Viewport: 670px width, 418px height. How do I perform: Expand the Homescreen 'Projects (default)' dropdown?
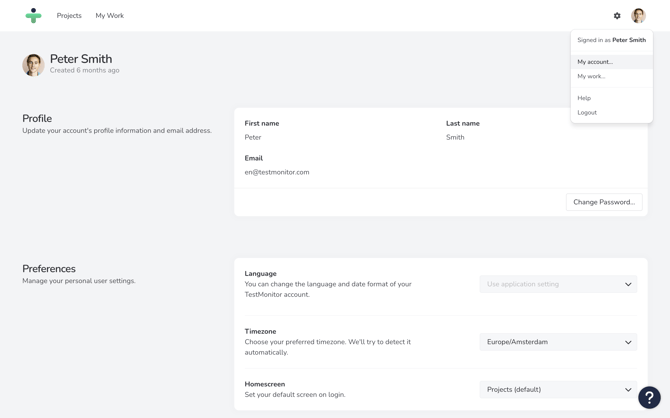(558, 390)
